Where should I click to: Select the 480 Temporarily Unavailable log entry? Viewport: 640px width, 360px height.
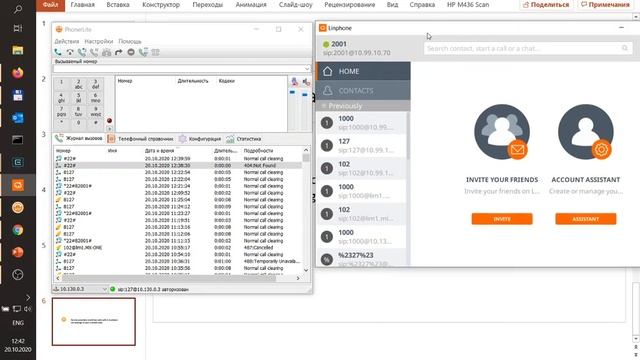(x=178, y=261)
